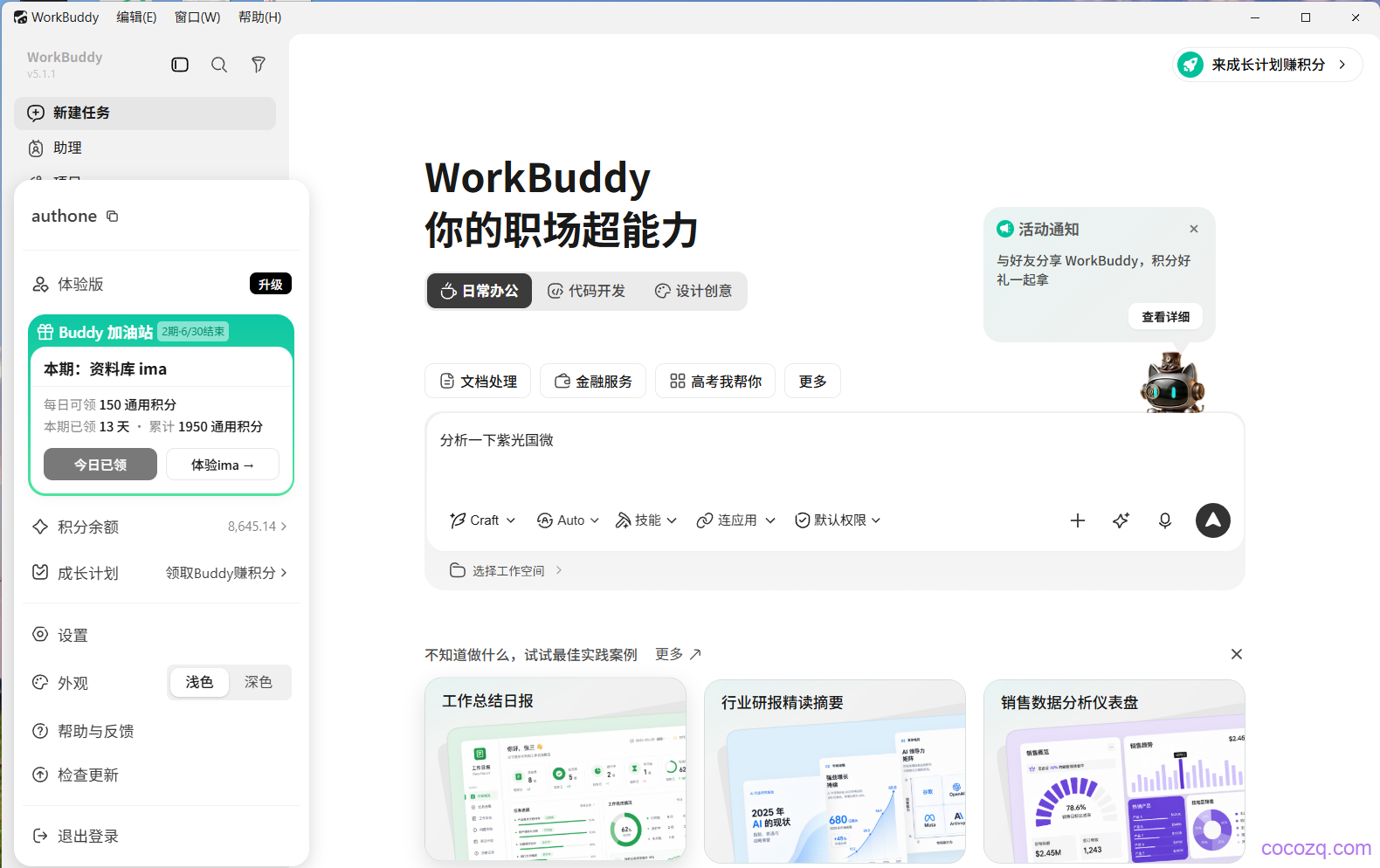Click the 2期·6/30结束 badge
Viewport: 1380px width, 868px height.
194,332
